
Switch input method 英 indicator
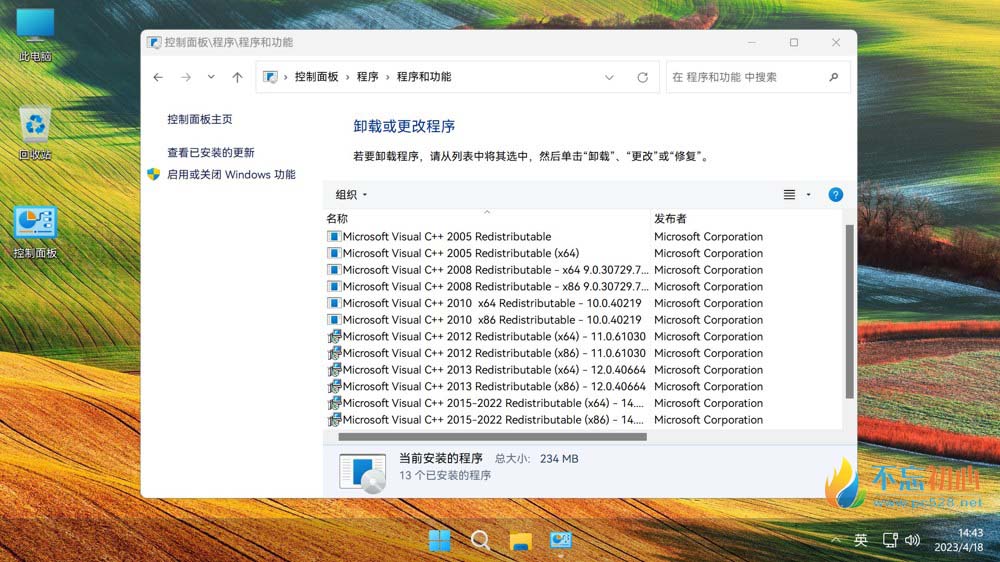coord(861,540)
